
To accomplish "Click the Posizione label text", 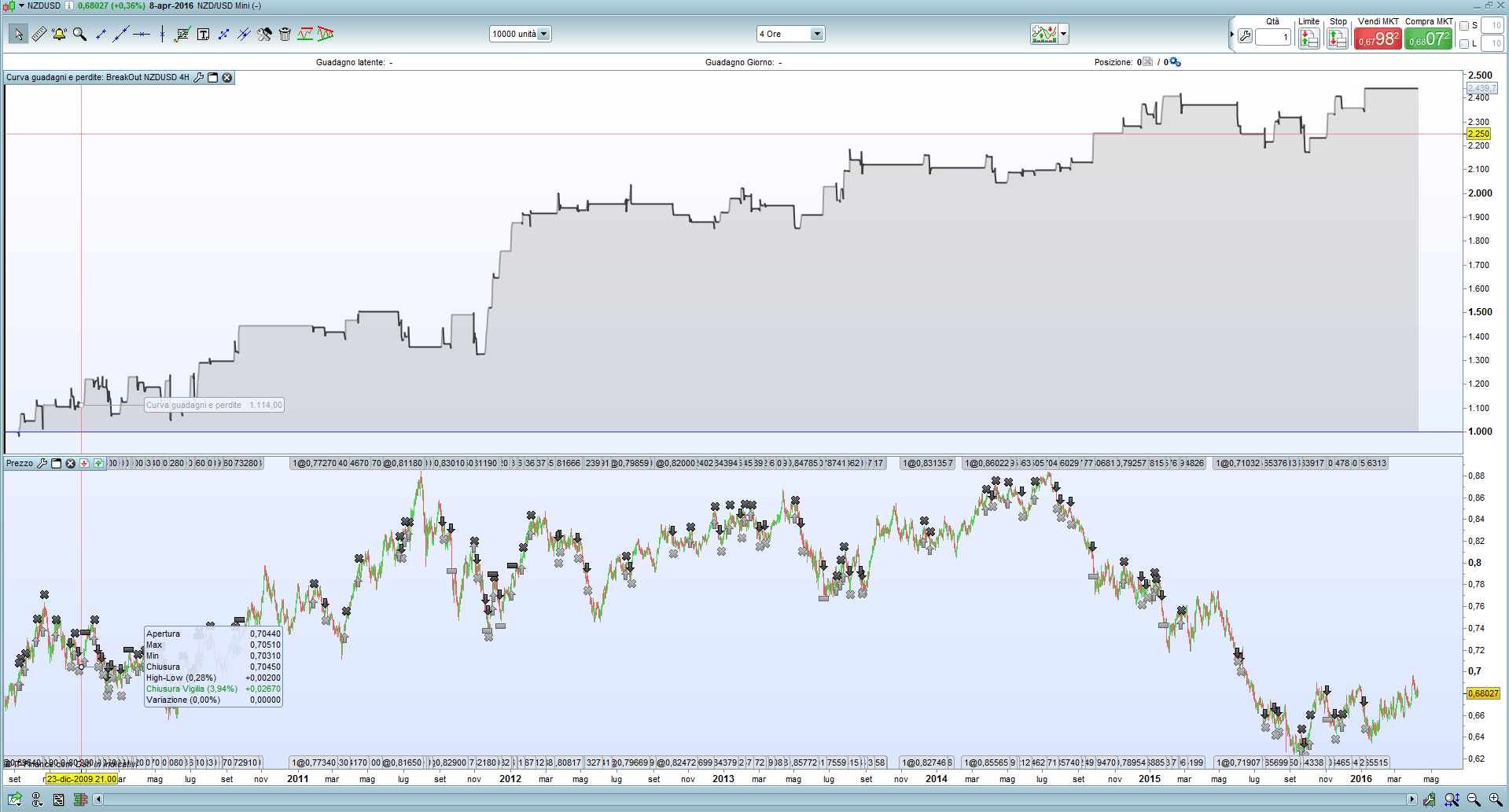I will tap(1113, 62).
